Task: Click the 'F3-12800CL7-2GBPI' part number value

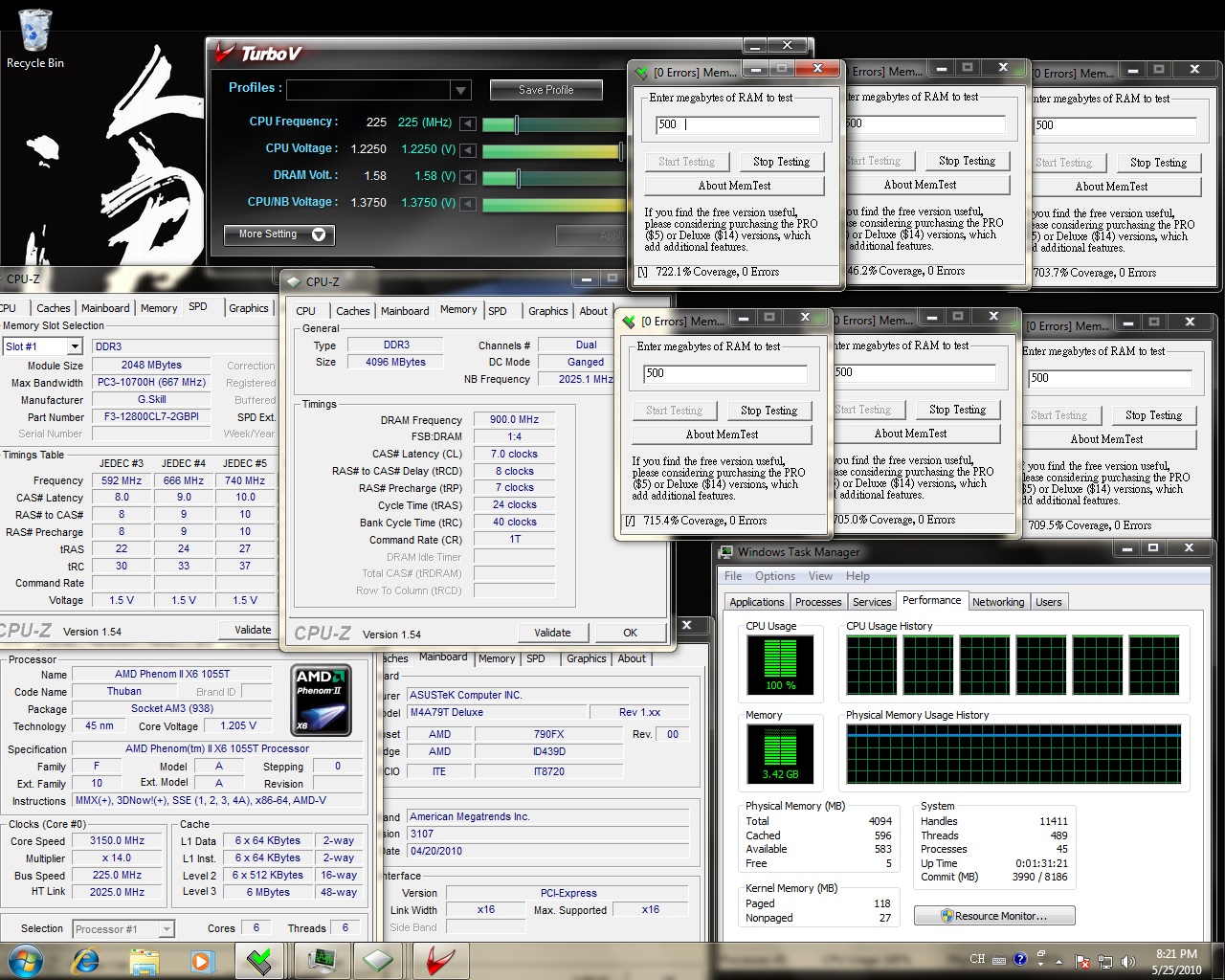Action: [x=152, y=416]
